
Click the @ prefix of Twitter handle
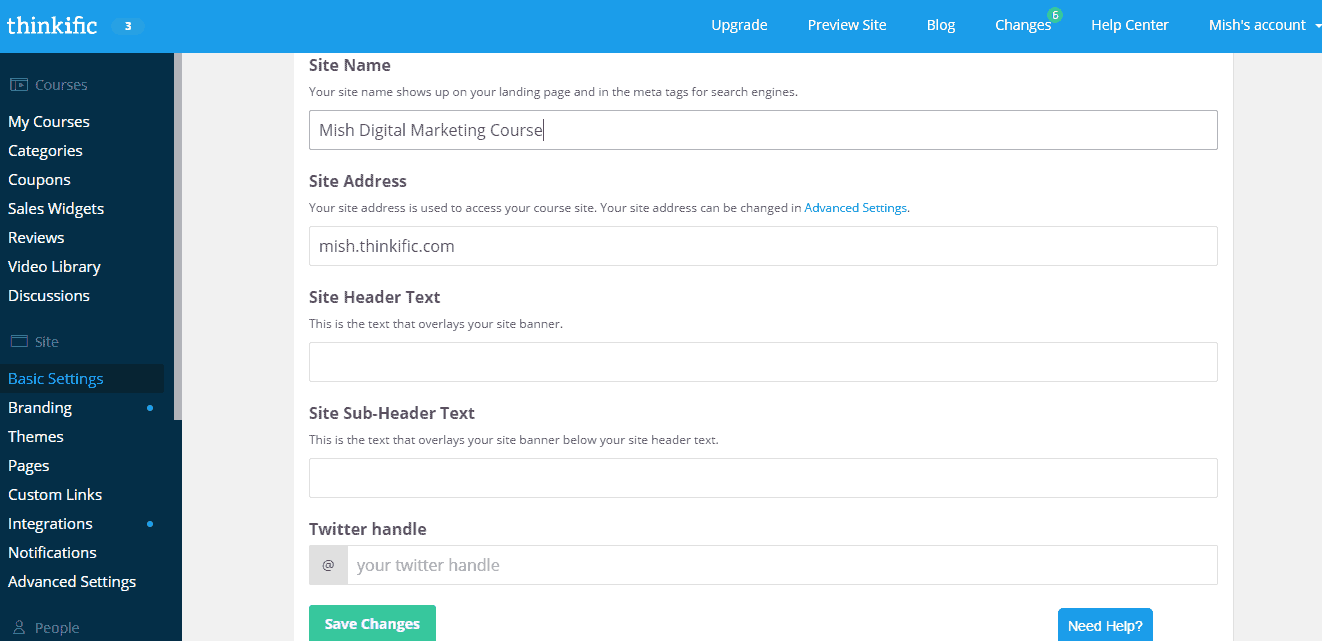click(328, 565)
